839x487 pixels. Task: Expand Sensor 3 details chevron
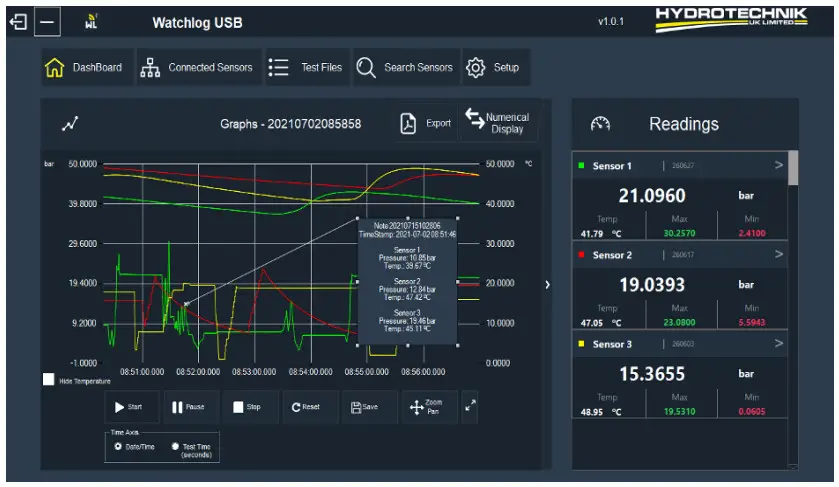coord(779,344)
